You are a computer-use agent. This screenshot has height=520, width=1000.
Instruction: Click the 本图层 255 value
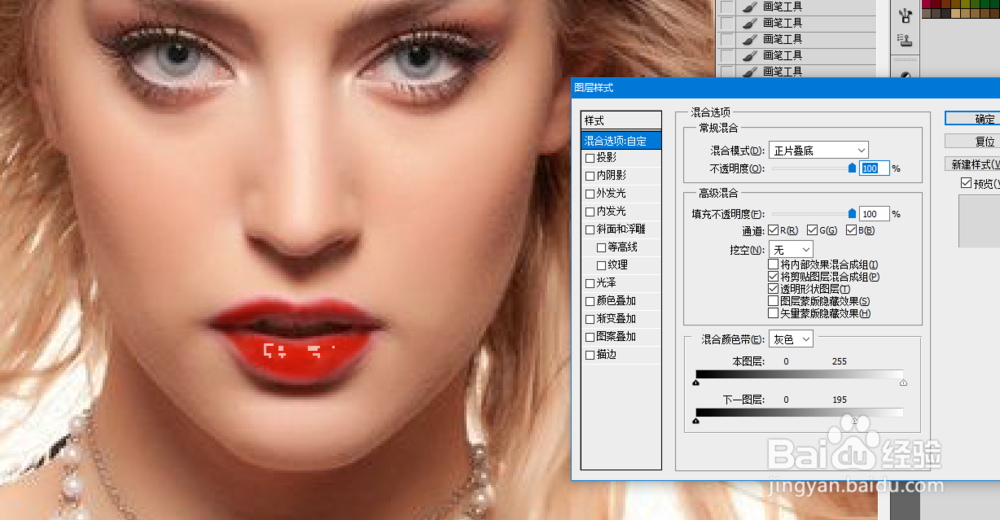pyautogui.click(x=839, y=361)
